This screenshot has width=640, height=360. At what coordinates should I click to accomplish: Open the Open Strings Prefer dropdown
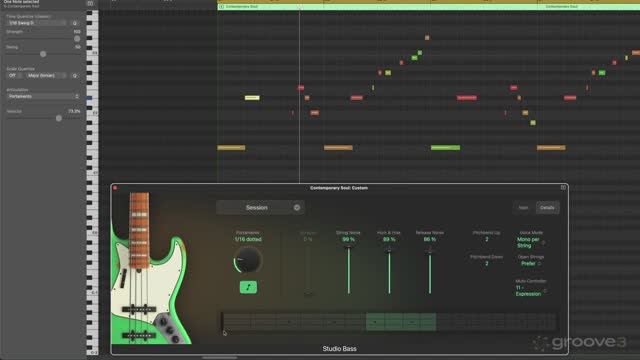(530, 264)
